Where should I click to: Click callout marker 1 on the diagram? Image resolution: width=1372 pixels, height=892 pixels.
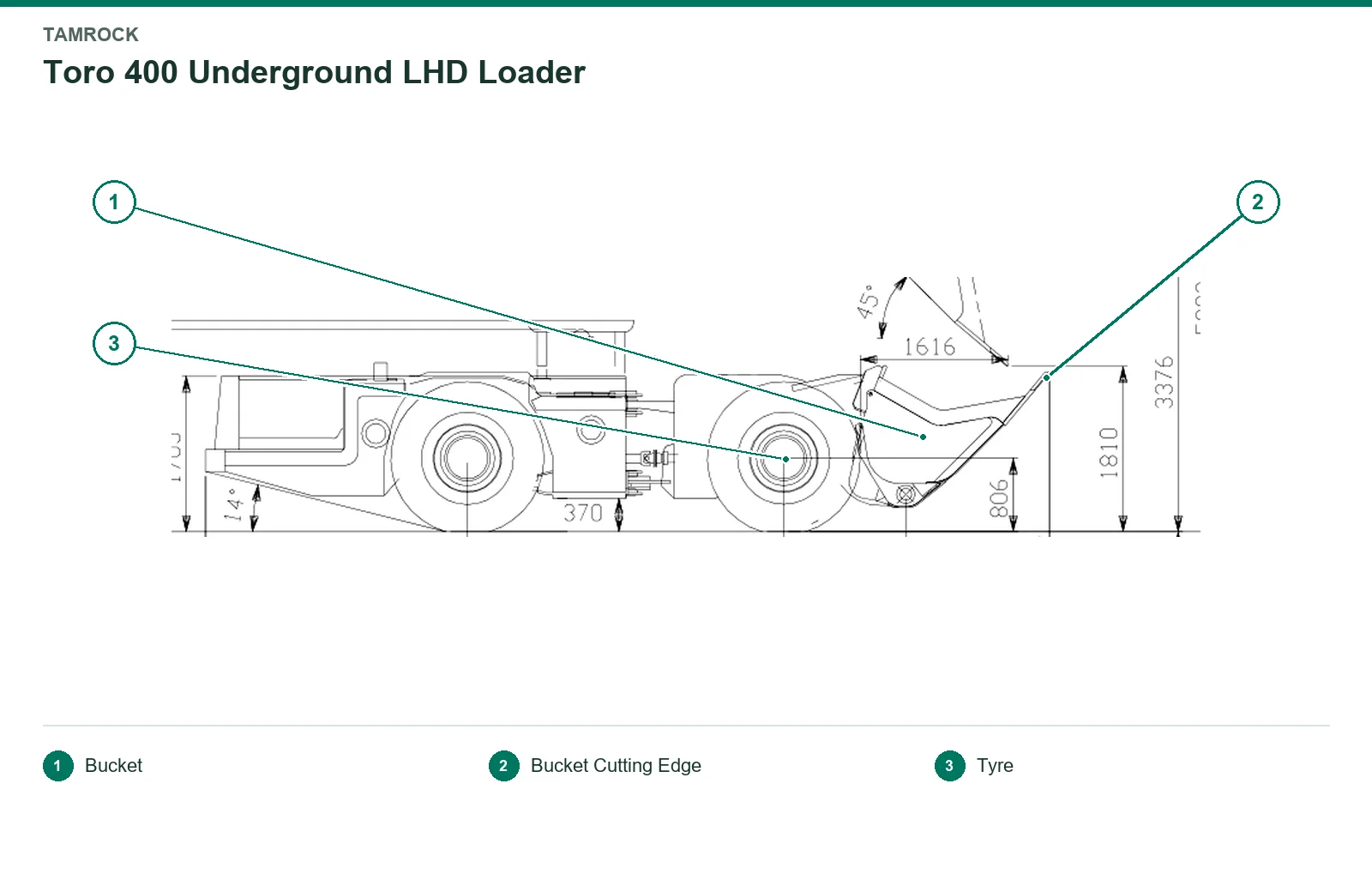(114, 202)
